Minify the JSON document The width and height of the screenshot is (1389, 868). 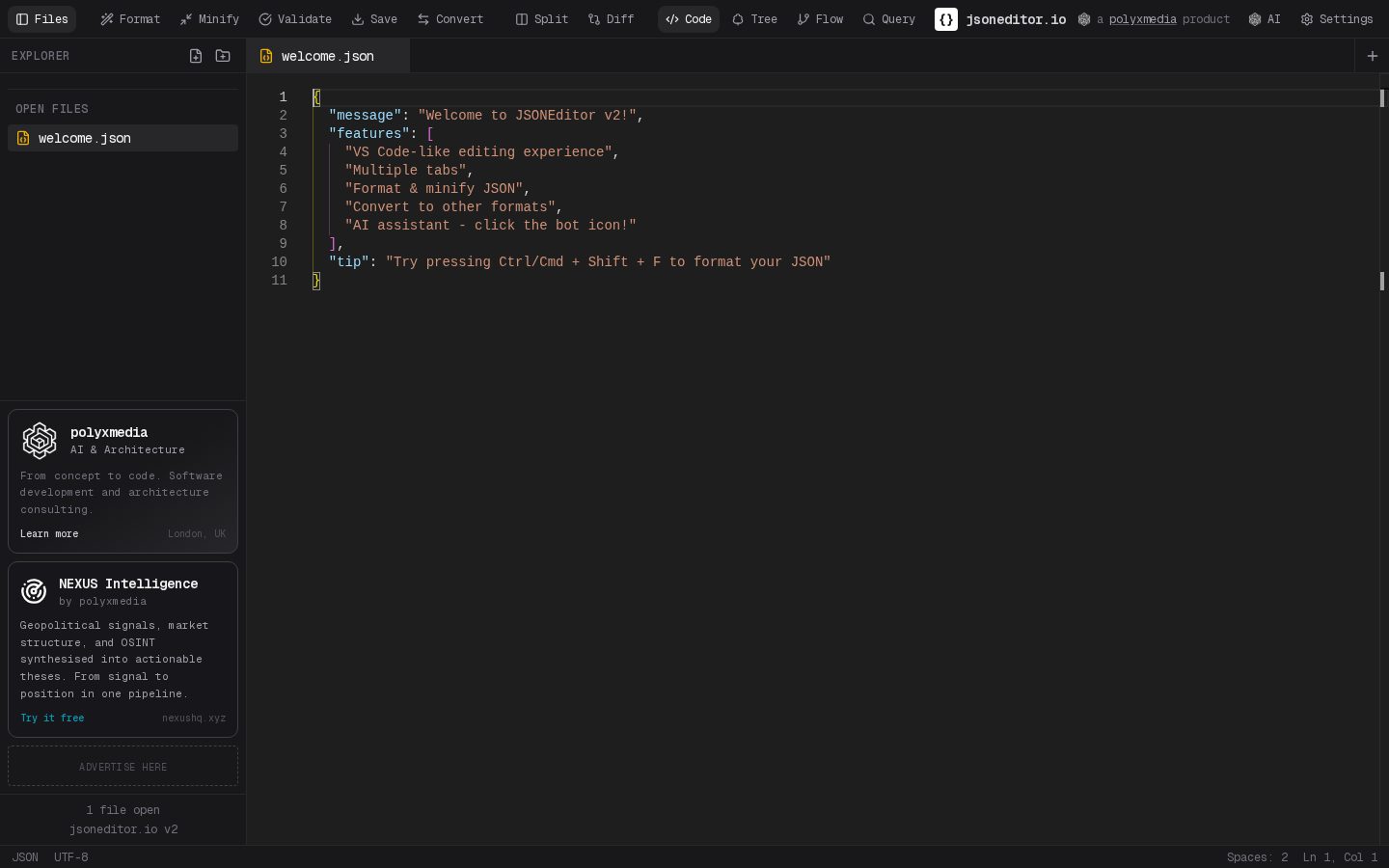point(209,19)
